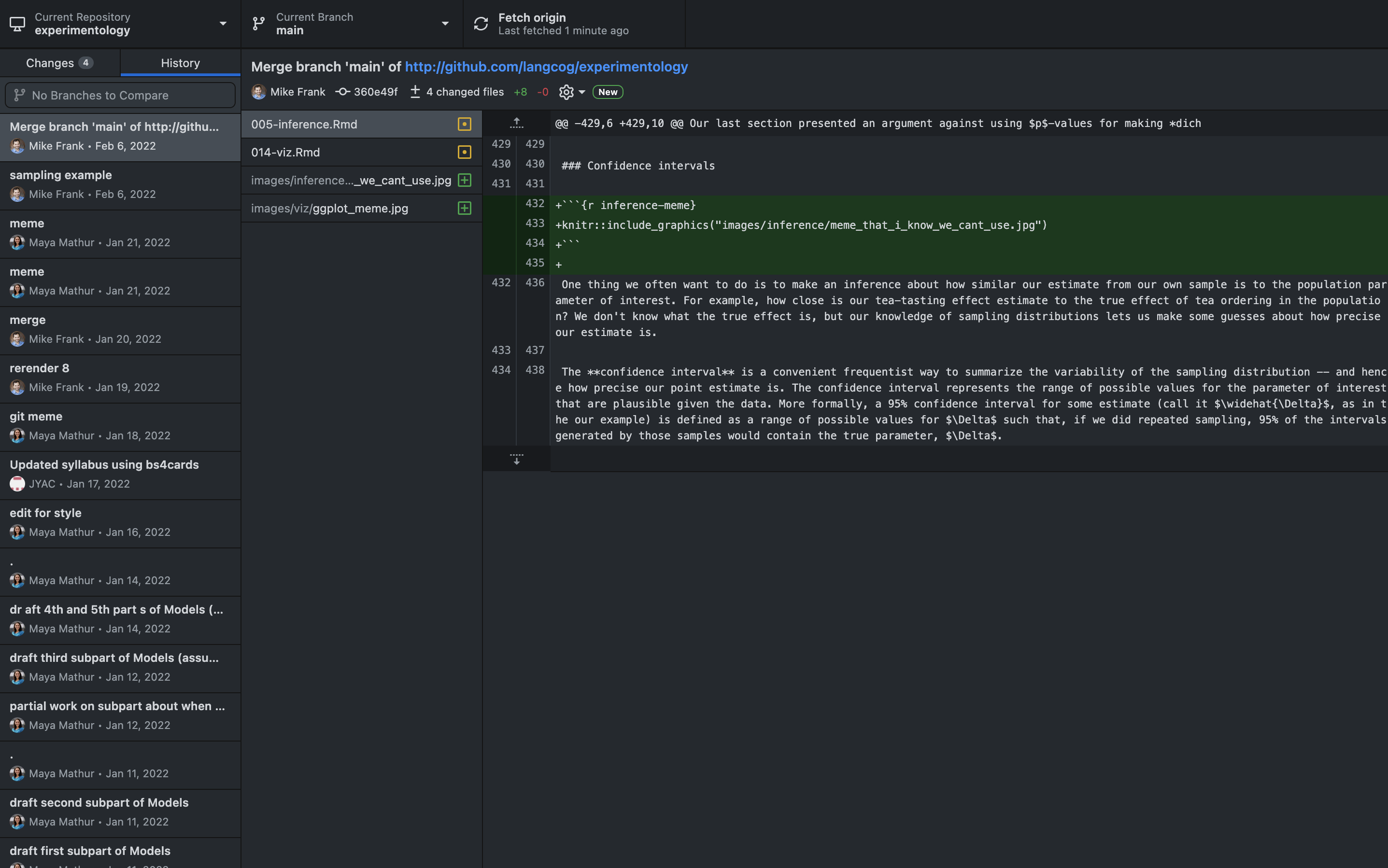The image size is (1388, 868).
Task: Click added line 433 knitr include_graphics
Action: (801, 225)
